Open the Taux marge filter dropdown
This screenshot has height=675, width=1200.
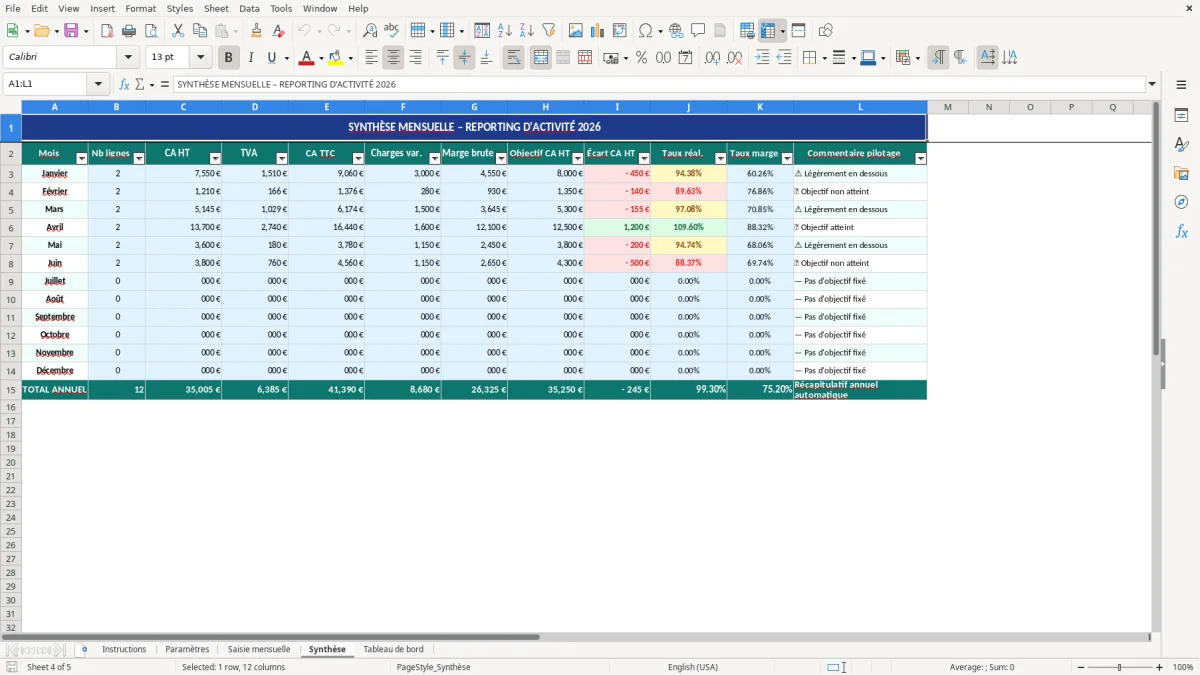787,158
